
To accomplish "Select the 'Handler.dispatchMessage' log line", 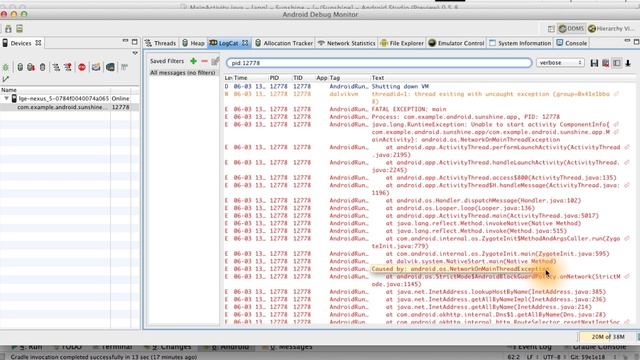I will 429,200.
